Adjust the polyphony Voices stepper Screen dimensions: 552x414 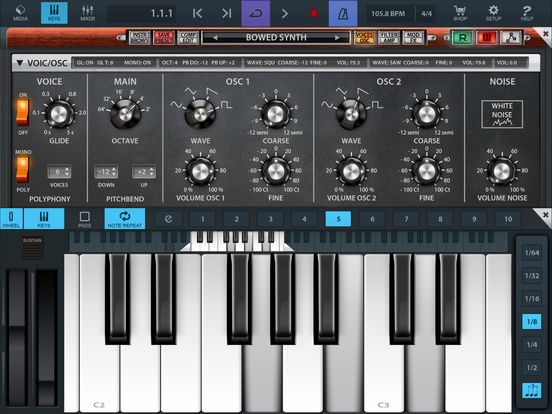point(59,172)
